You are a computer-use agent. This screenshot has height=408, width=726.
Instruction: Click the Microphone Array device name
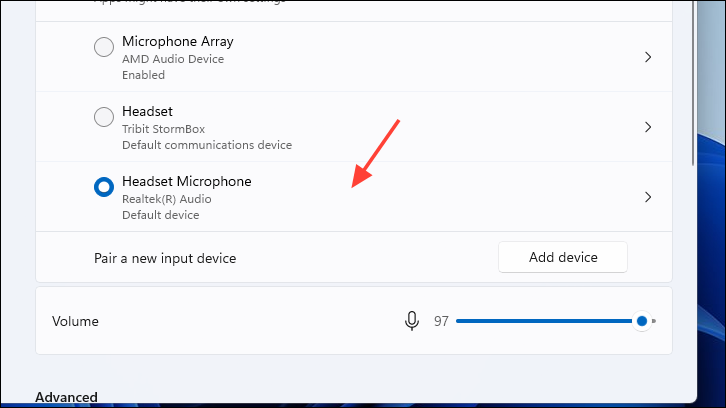click(x=177, y=42)
